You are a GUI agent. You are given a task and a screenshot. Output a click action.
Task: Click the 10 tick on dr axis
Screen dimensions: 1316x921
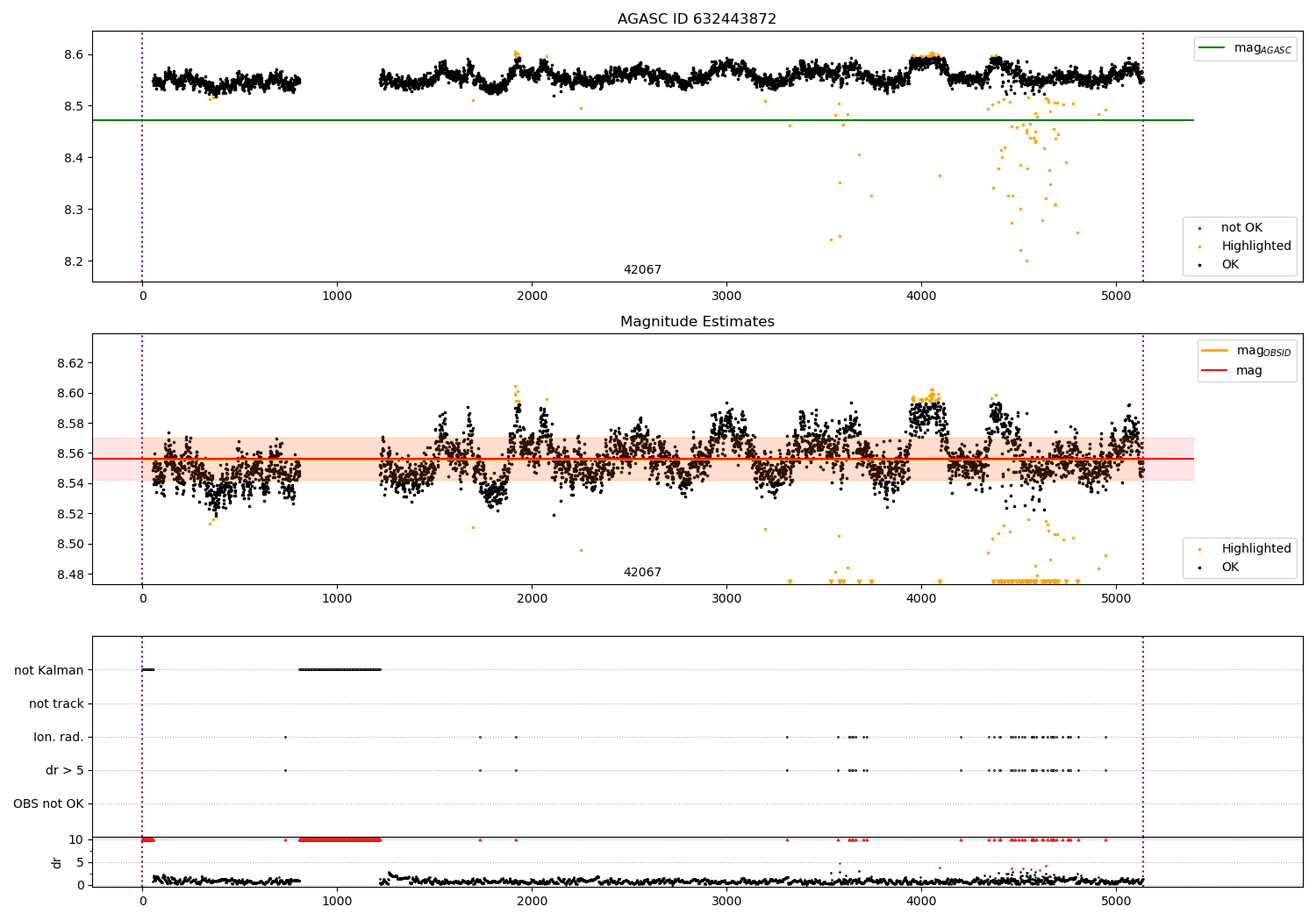76,839
